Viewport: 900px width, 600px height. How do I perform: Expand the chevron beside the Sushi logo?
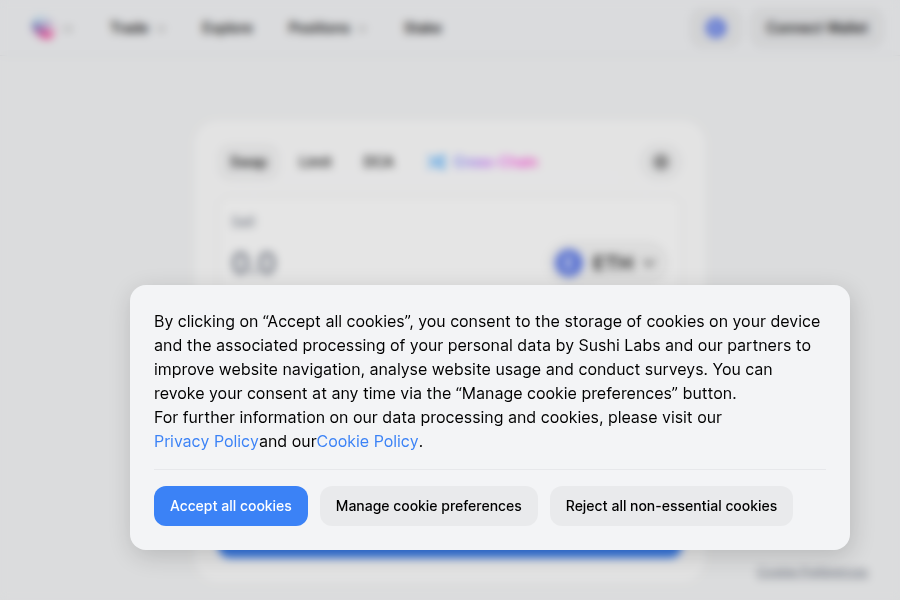click(66, 28)
